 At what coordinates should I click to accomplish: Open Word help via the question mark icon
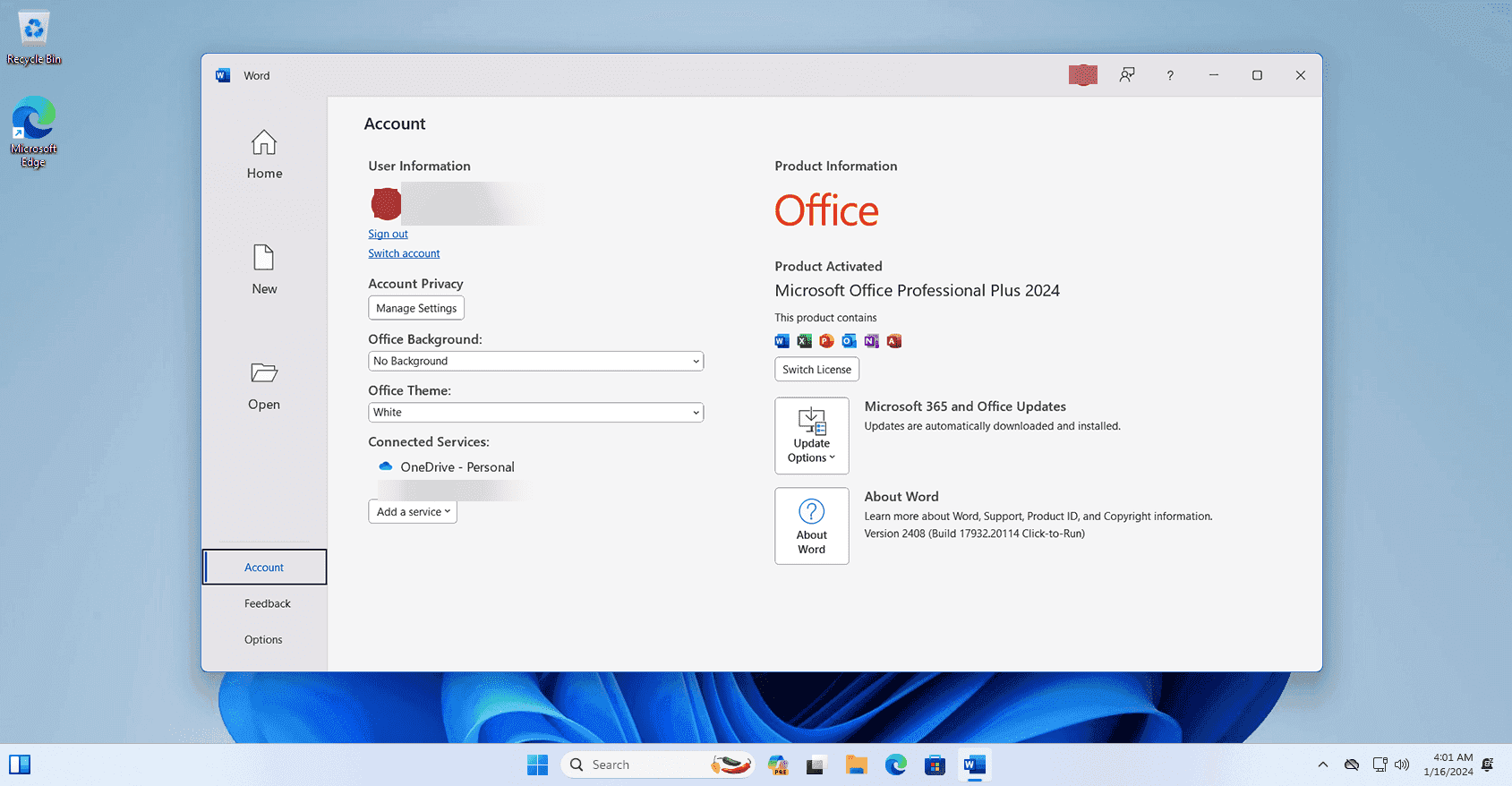(x=1170, y=75)
